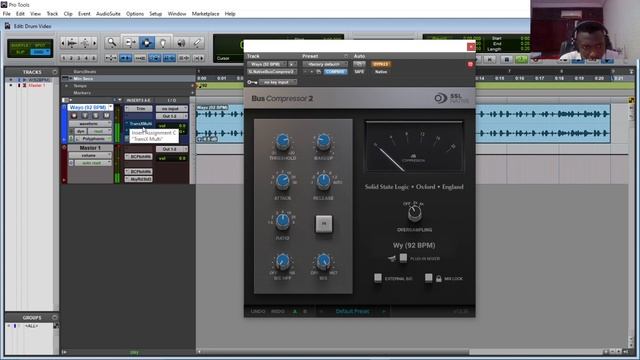Open the AudioSuite menu

(108, 13)
